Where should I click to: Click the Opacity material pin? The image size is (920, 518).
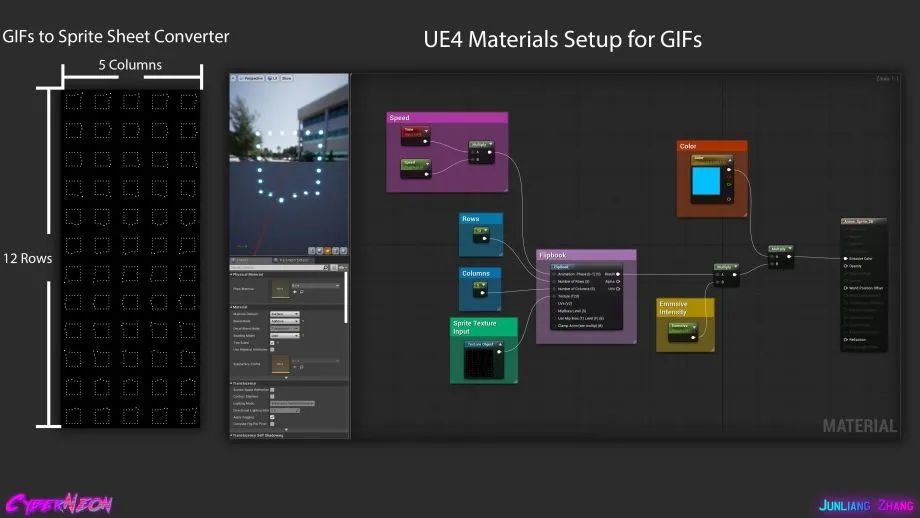(x=845, y=266)
